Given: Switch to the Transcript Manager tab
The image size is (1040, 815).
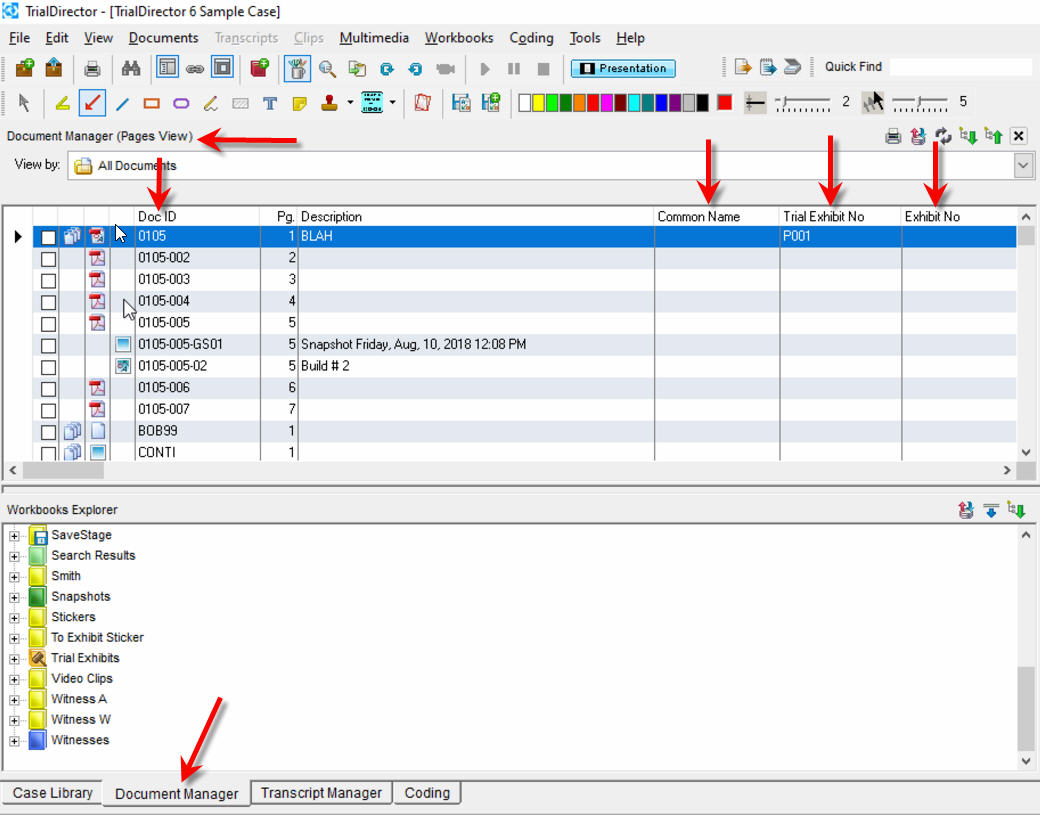Looking at the screenshot, I should (322, 793).
